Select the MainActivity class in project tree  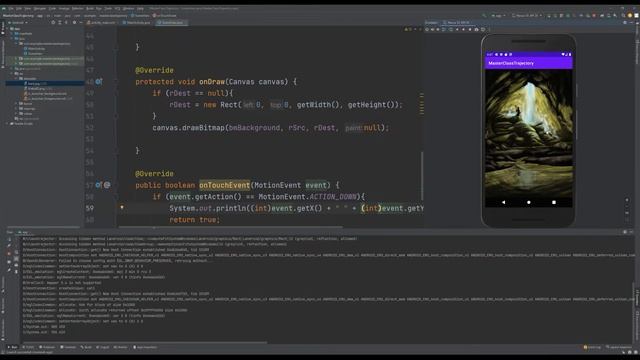coord(34,49)
